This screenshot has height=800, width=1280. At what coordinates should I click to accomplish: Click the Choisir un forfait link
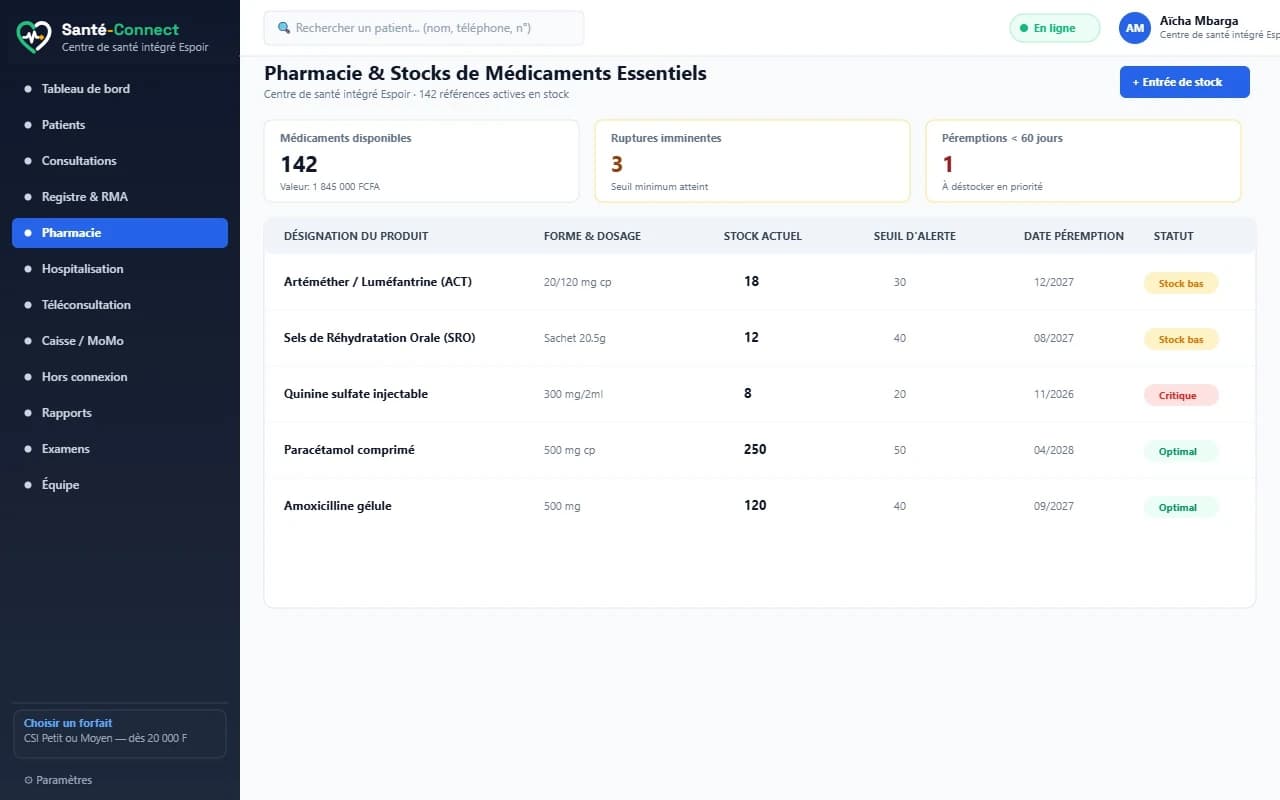(68, 723)
